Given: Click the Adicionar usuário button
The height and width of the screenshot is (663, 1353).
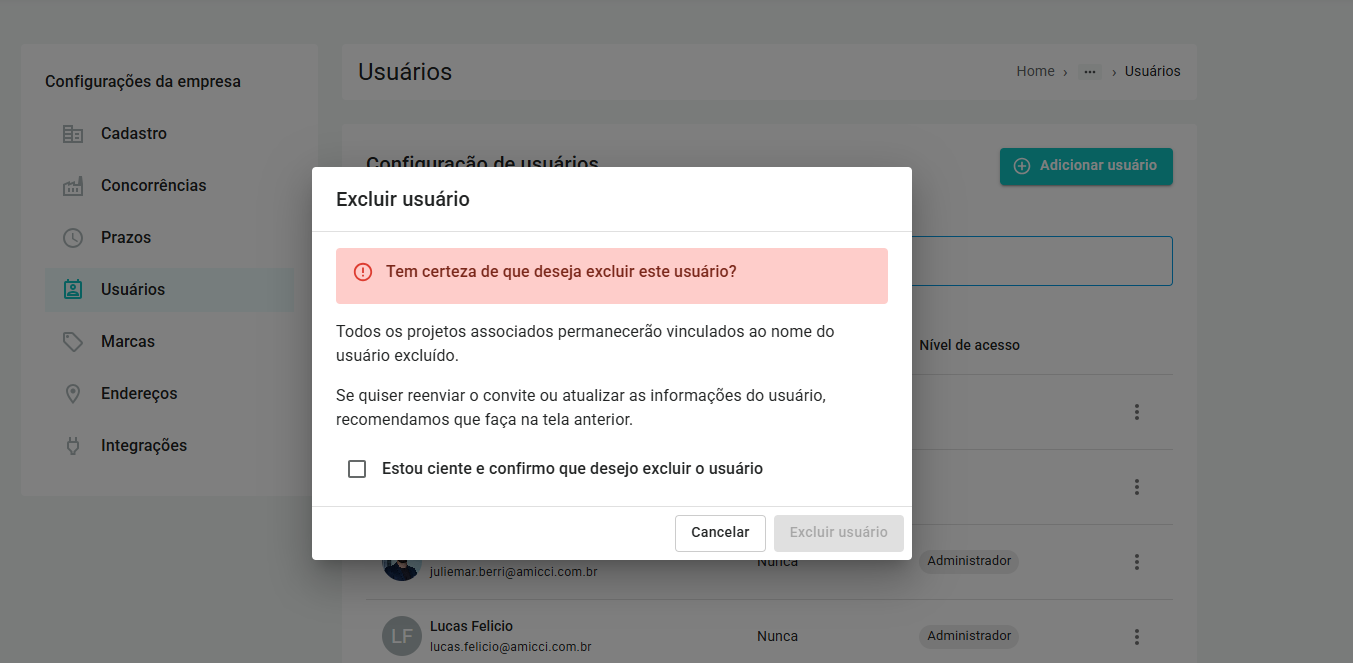Looking at the screenshot, I should (x=1086, y=166).
